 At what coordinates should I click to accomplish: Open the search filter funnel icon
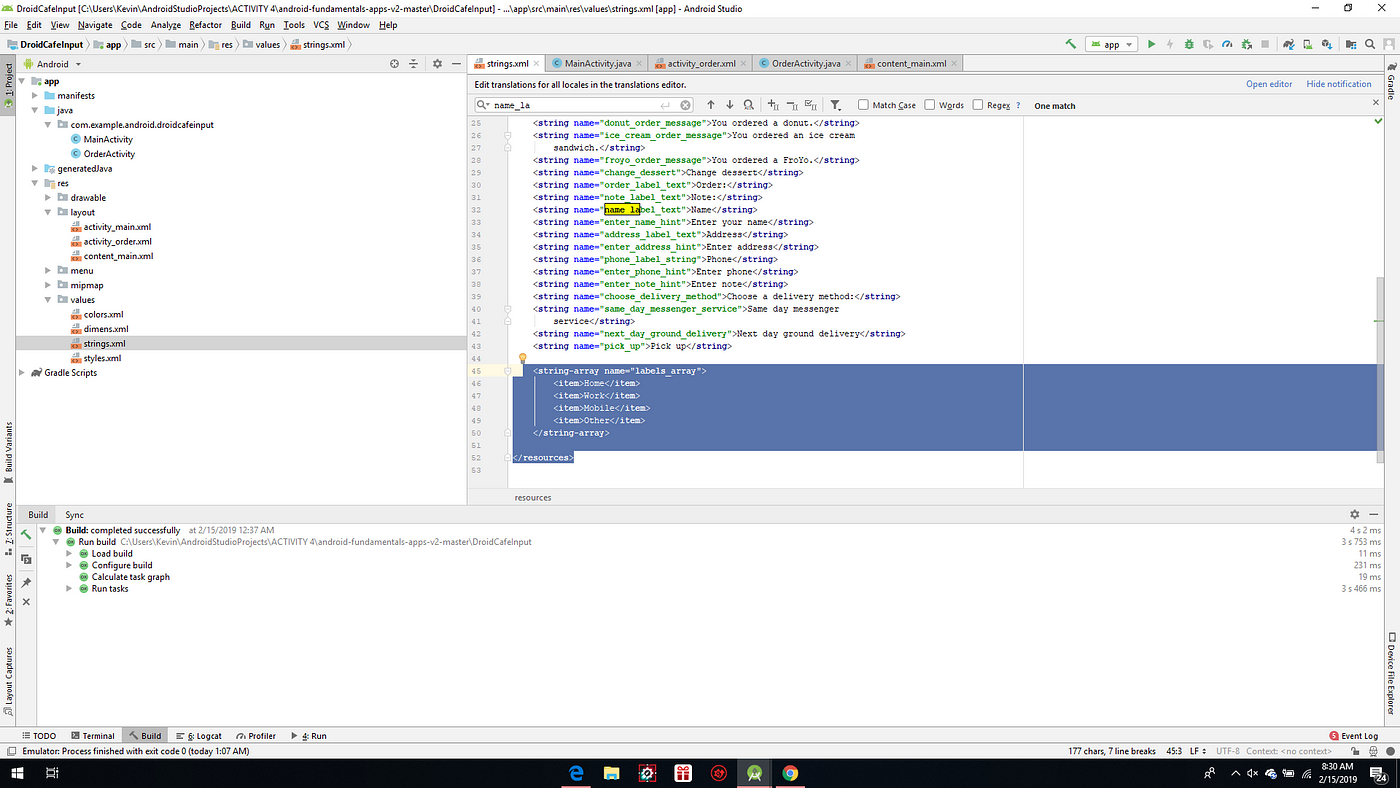tap(835, 105)
